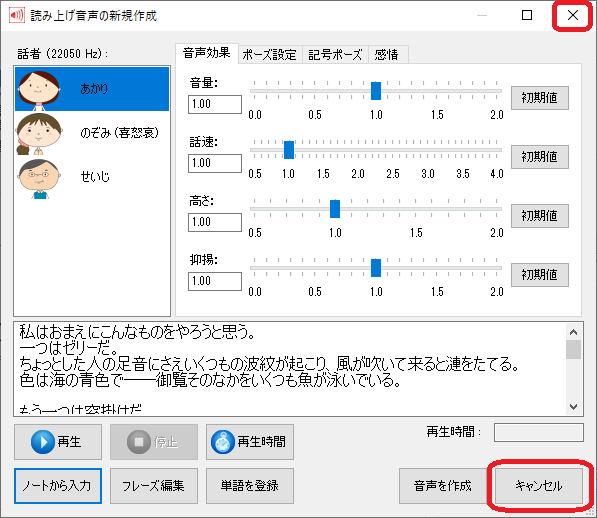Switch to the 音声効果 tab
This screenshot has height=518, width=597.
[x=207, y=53]
